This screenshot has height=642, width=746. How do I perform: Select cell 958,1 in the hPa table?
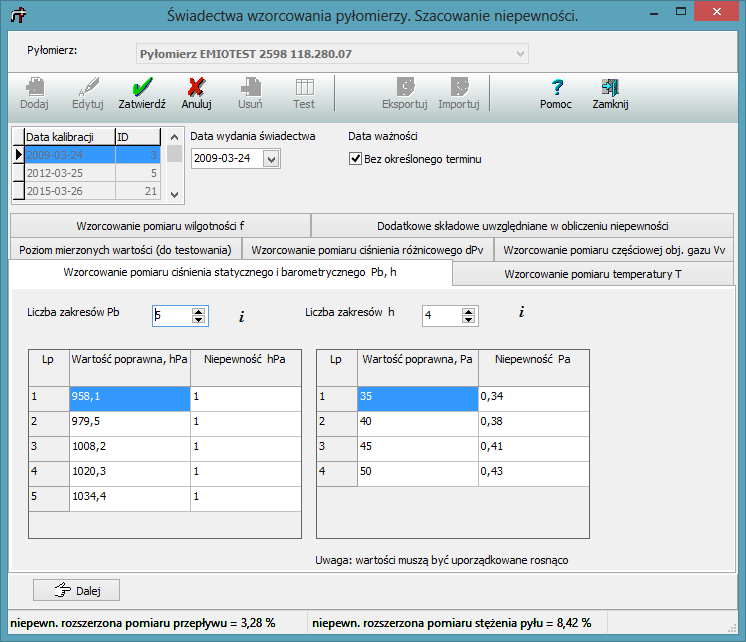[130, 399]
